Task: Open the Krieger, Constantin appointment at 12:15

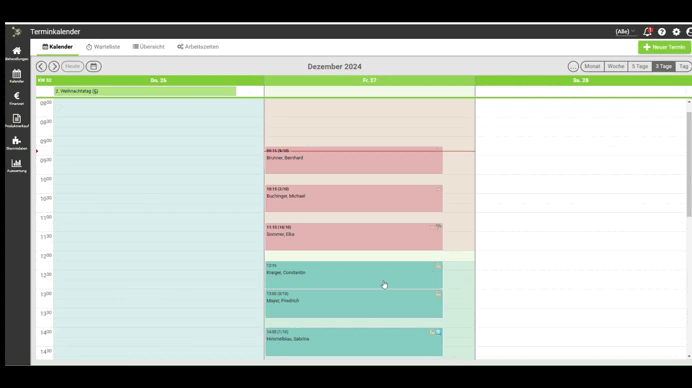Action: point(354,275)
